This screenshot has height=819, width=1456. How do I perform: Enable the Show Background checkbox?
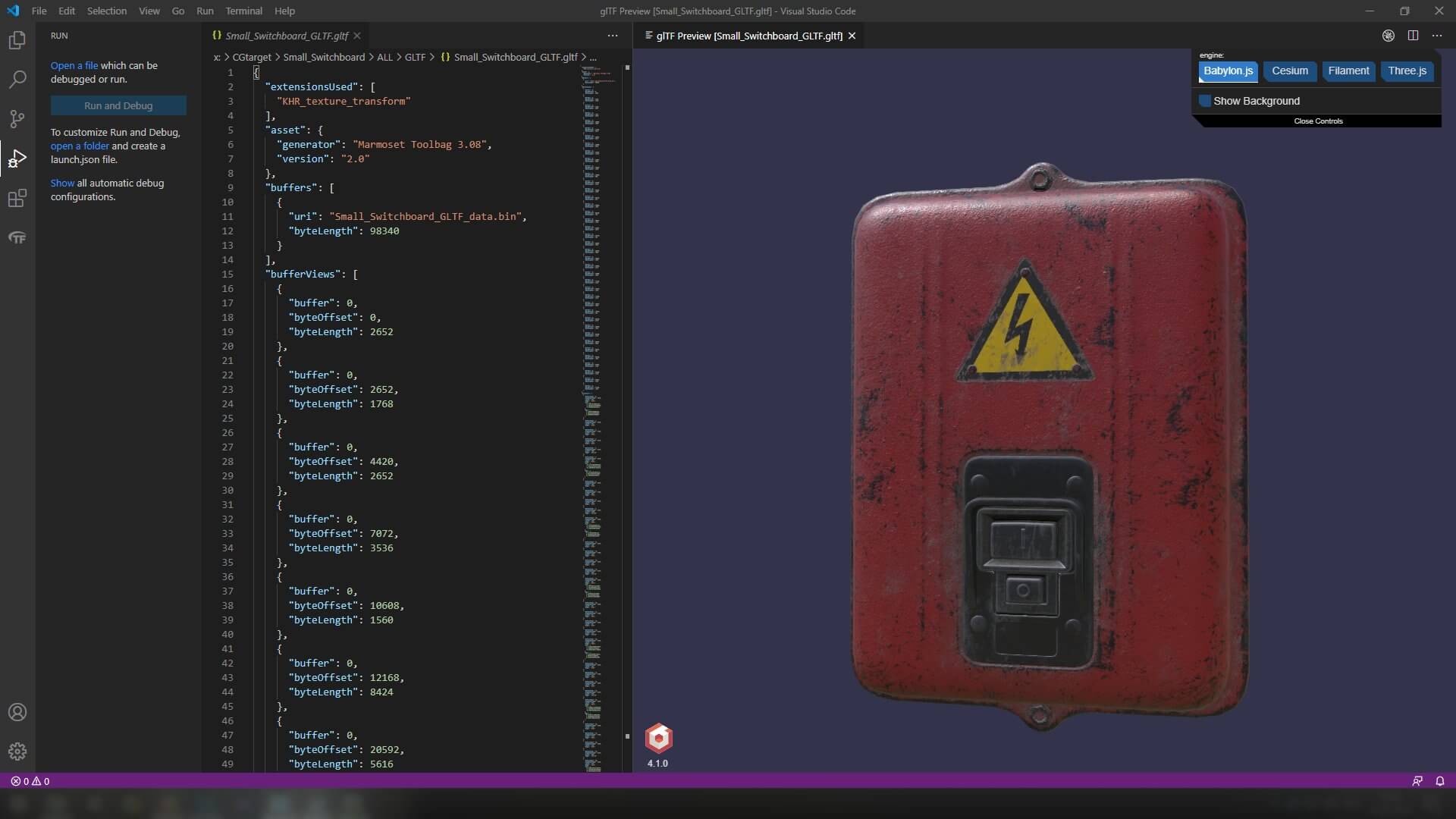pyautogui.click(x=1205, y=101)
